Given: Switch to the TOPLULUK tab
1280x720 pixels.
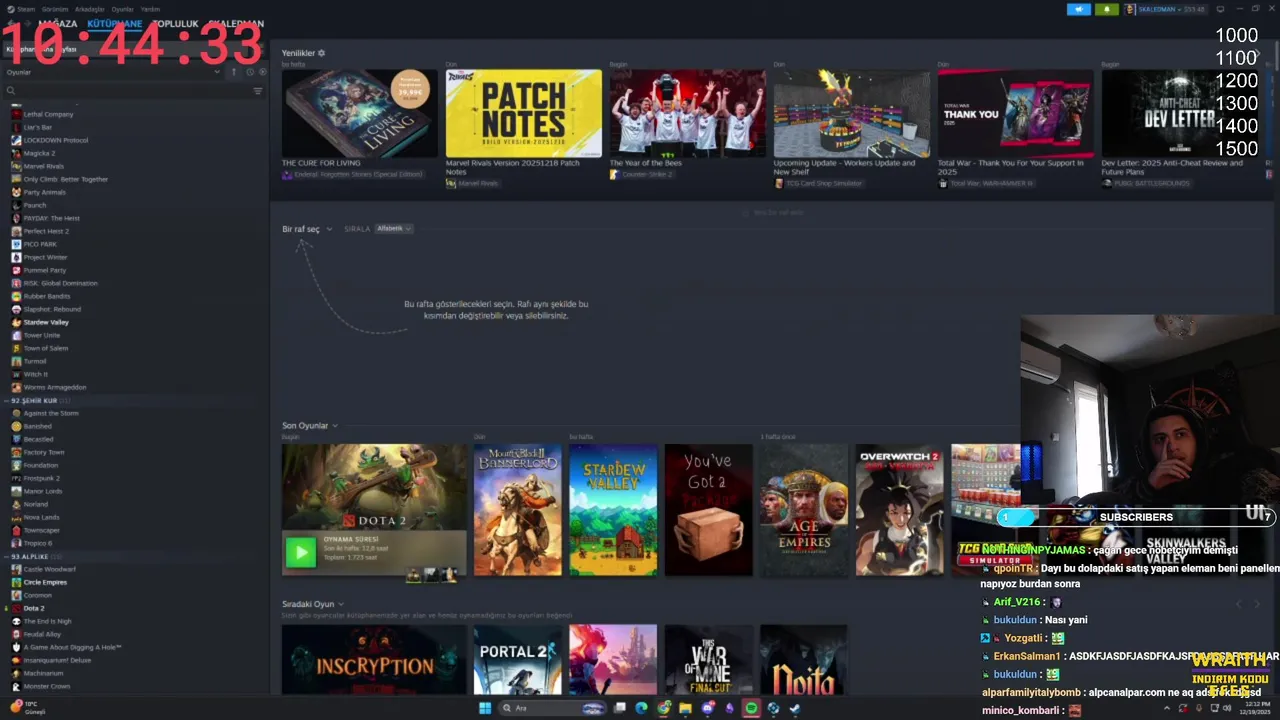Looking at the screenshot, I should coord(175,23).
